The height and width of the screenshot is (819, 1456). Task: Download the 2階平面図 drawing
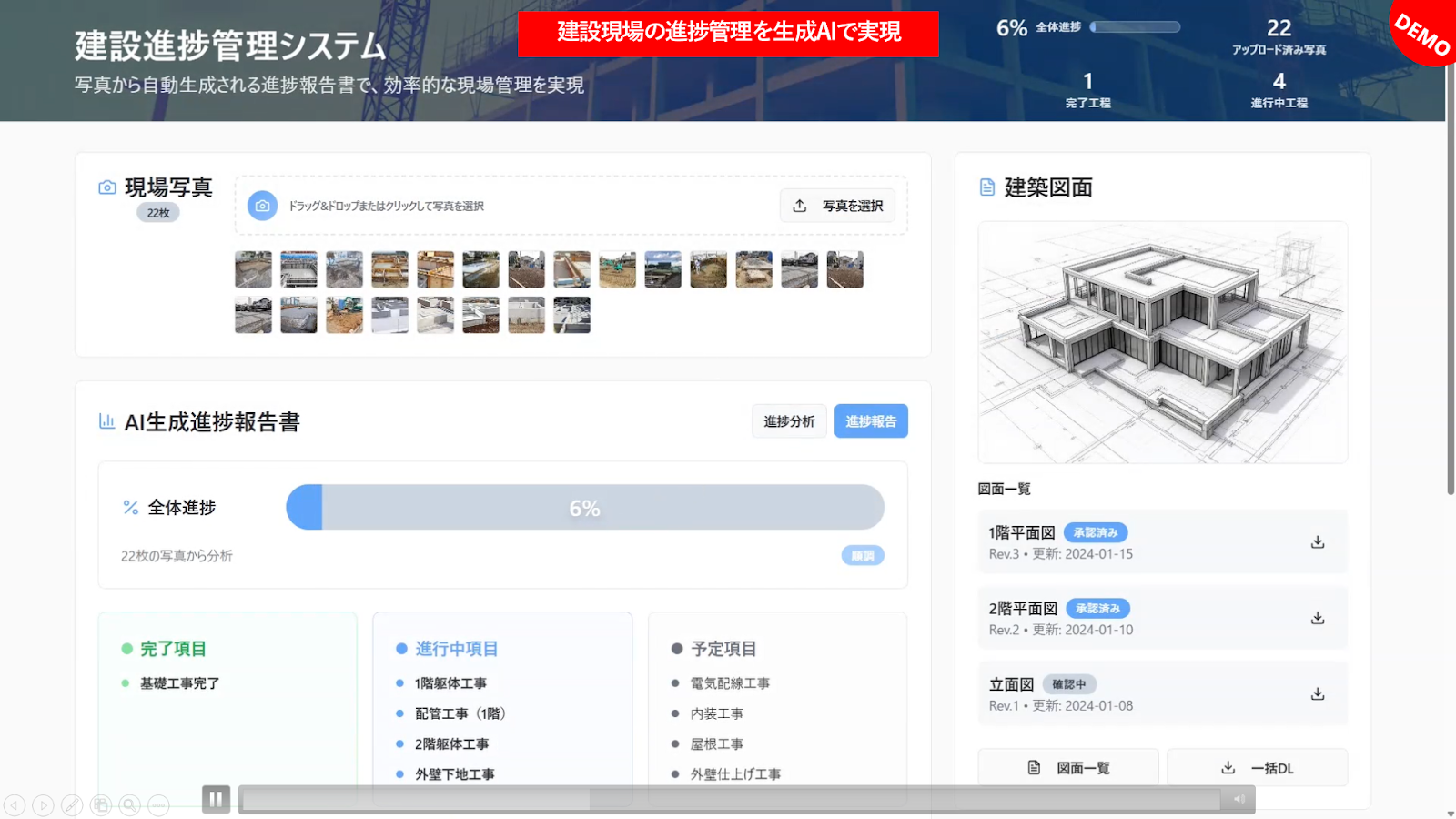(x=1317, y=618)
